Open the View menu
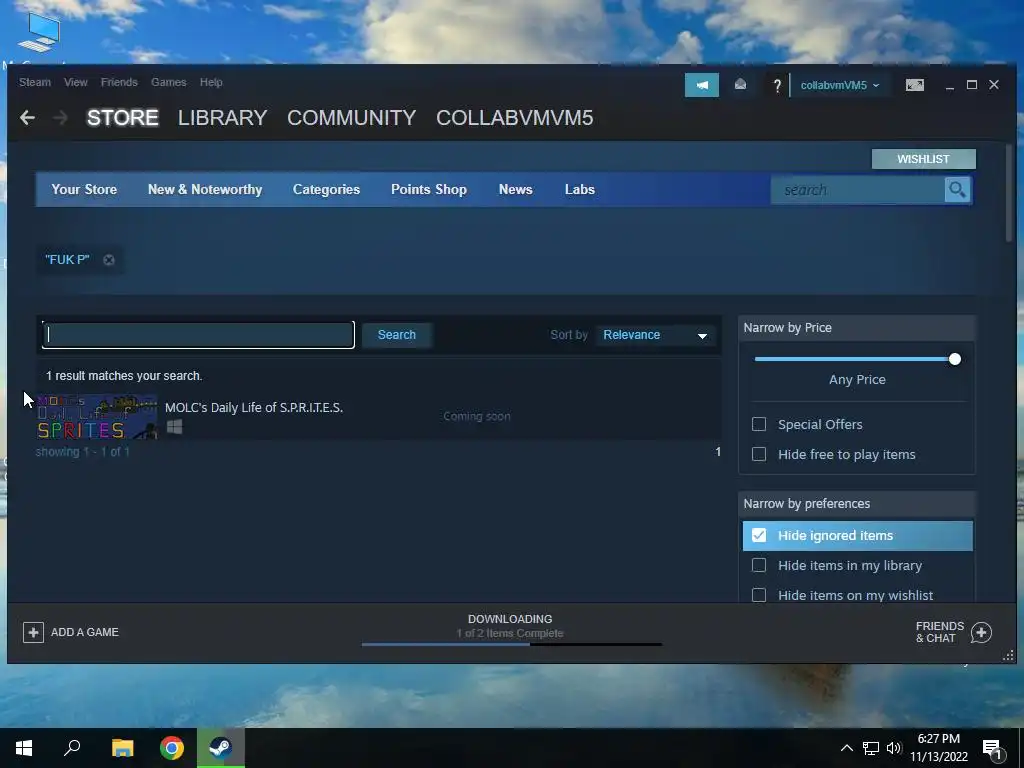1024x768 pixels. [x=76, y=82]
